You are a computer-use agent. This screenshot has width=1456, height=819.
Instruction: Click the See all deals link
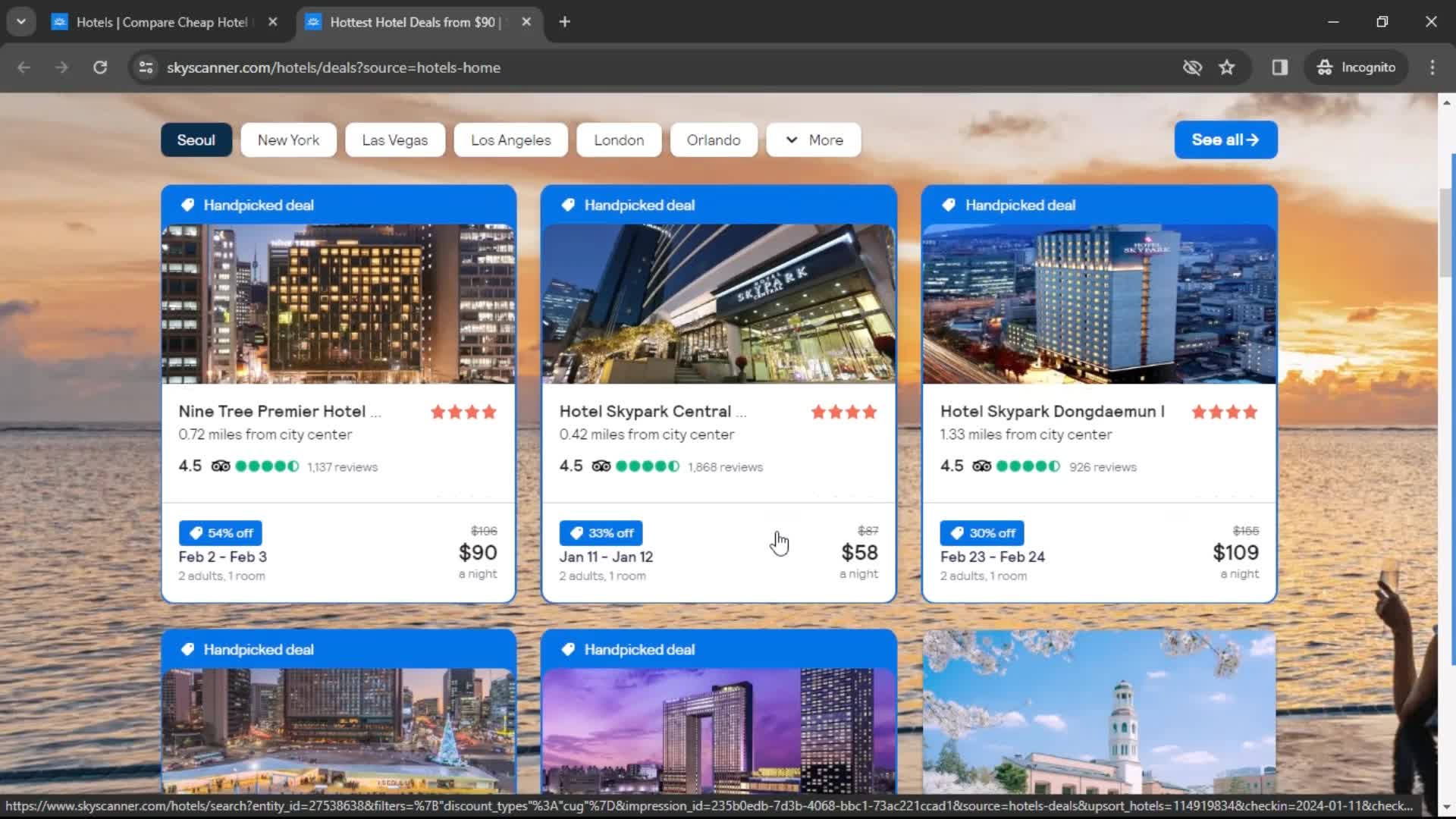(x=1224, y=140)
